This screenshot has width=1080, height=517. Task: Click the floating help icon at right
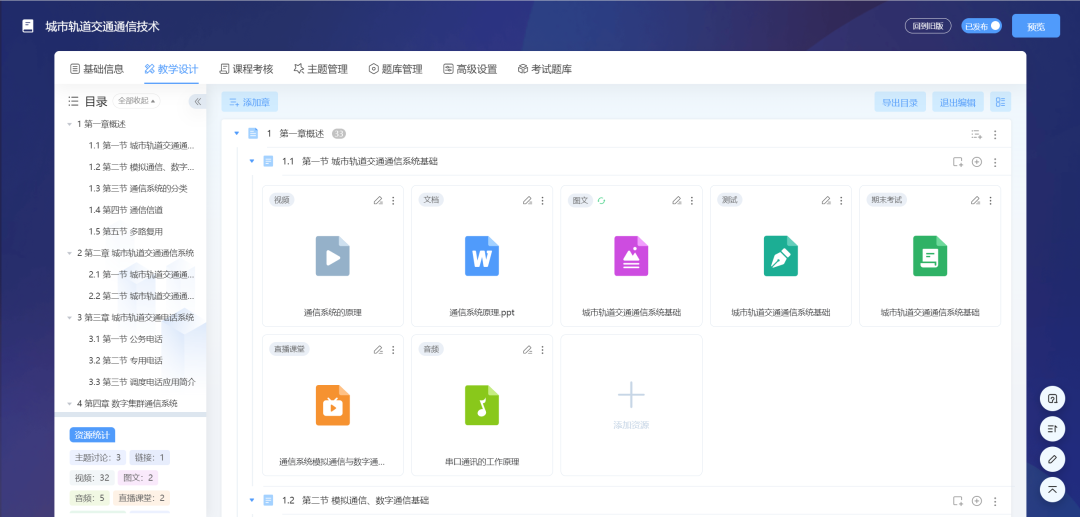(x=1052, y=399)
